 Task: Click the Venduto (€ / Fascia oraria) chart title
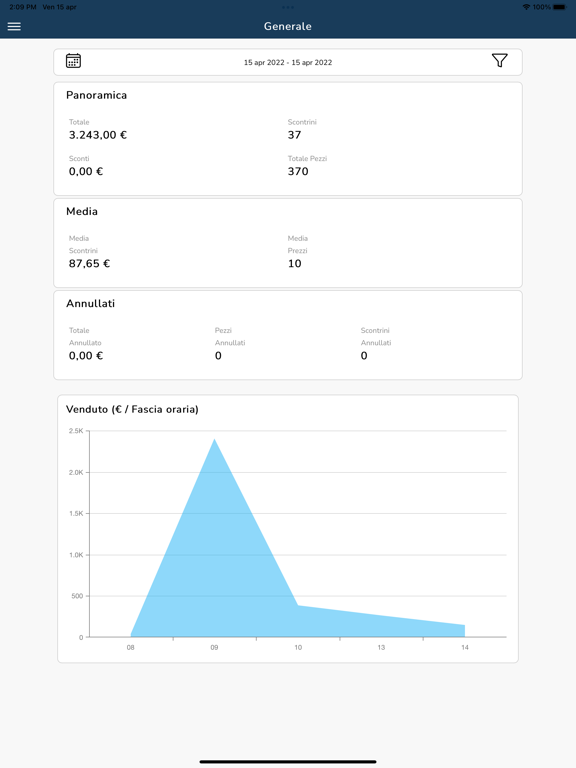[132, 409]
